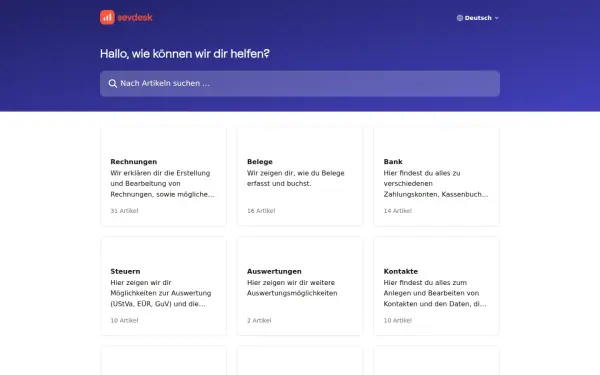
Task: Click 'Wir zeigen dir, wie du Belege' text
Action: pyautogui.click(x=296, y=173)
